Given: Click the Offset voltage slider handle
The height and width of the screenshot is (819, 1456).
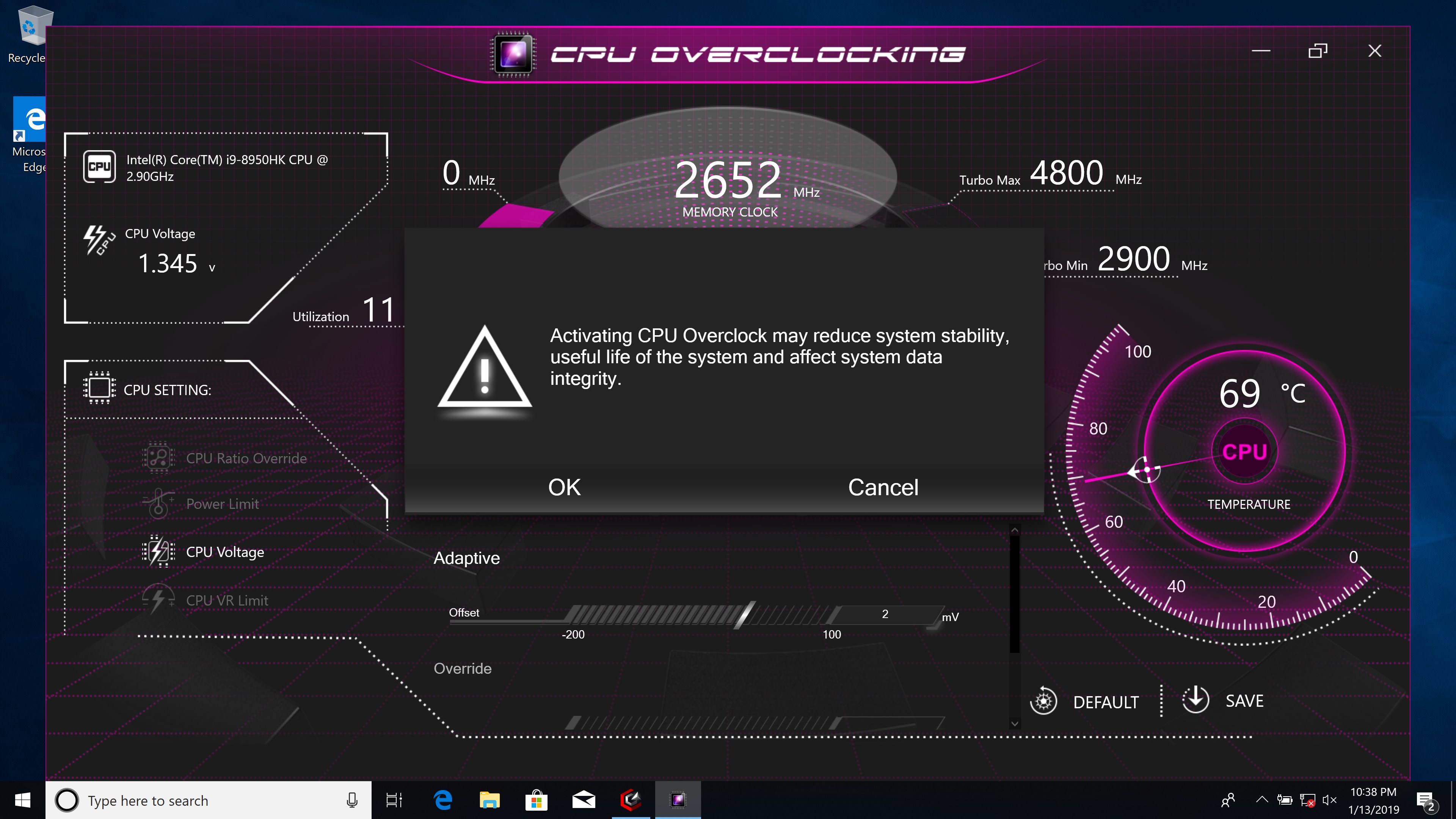Looking at the screenshot, I should coord(744,615).
